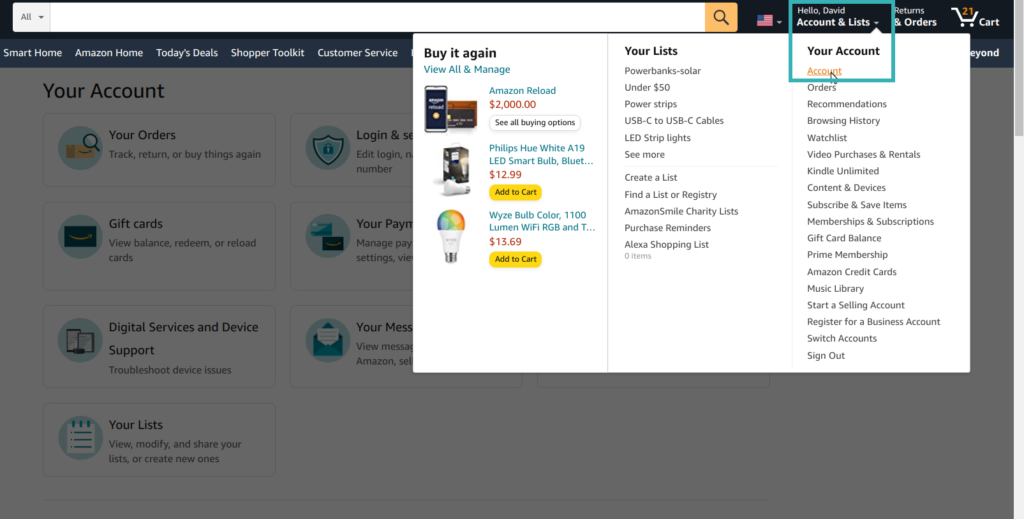Image resolution: width=1024 pixels, height=519 pixels.
Task: Open the Under $50 list
Action: tap(647, 87)
